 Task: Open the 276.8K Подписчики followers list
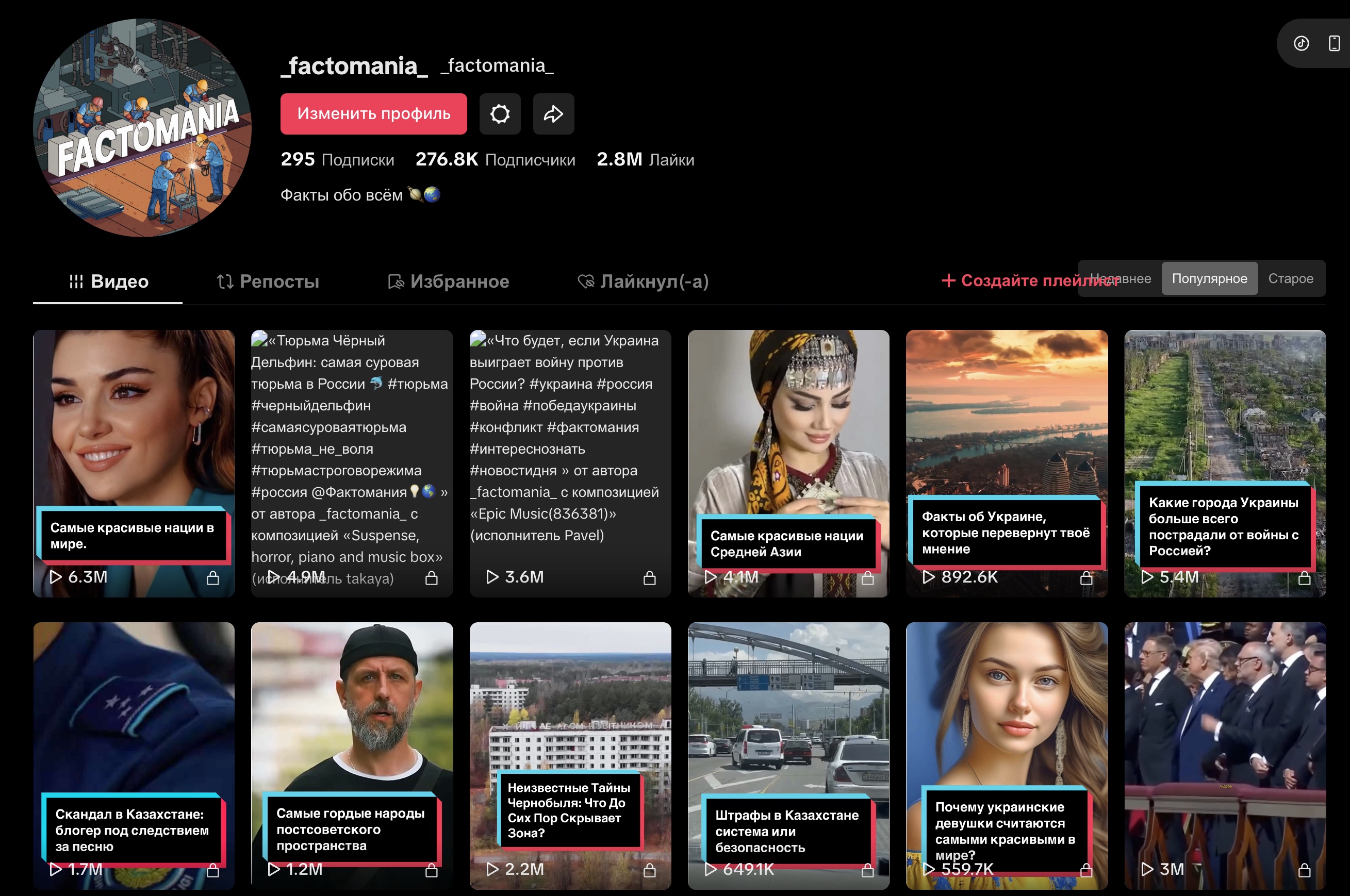click(495, 159)
